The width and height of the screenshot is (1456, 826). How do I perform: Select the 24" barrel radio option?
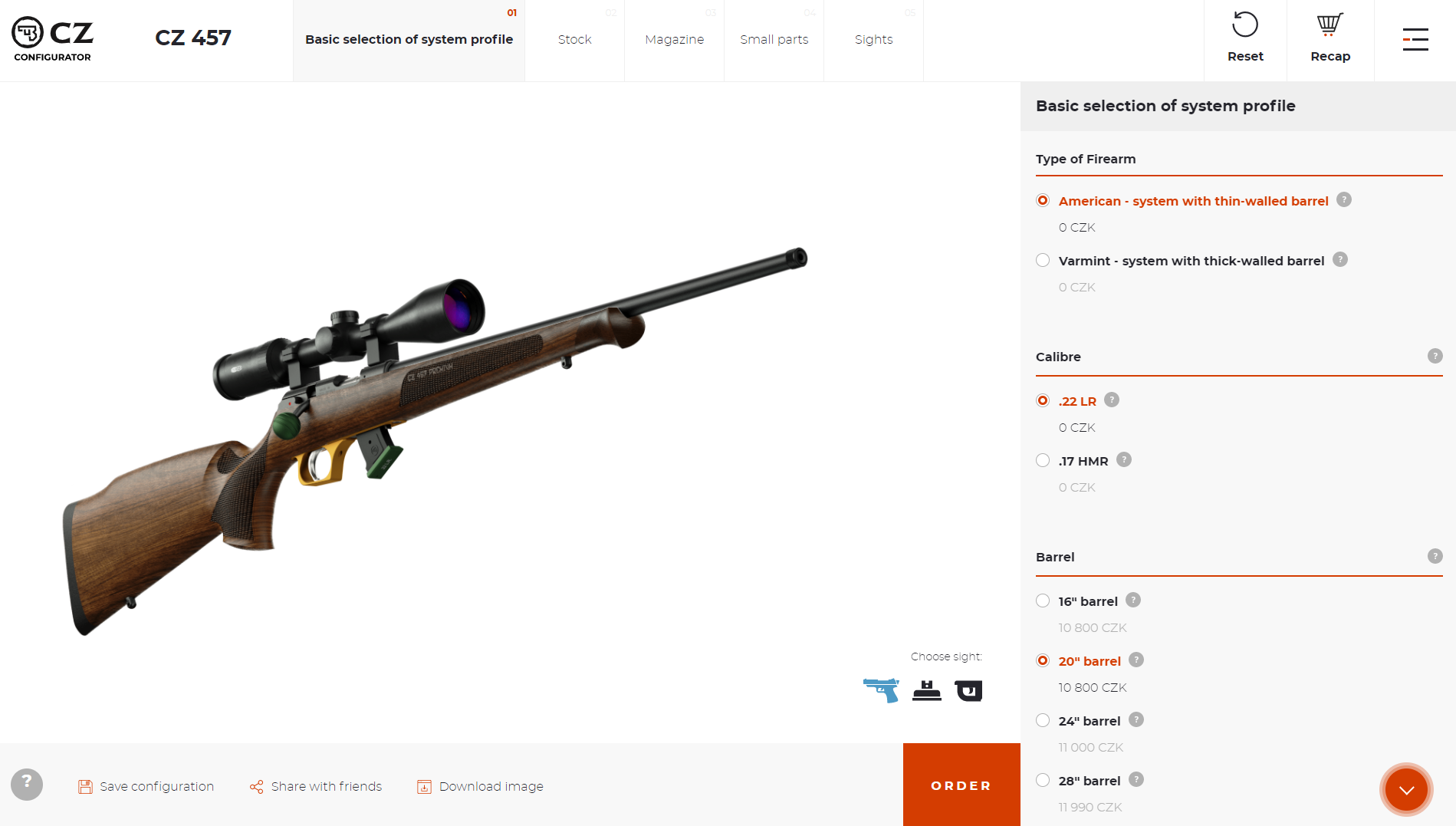1043,720
